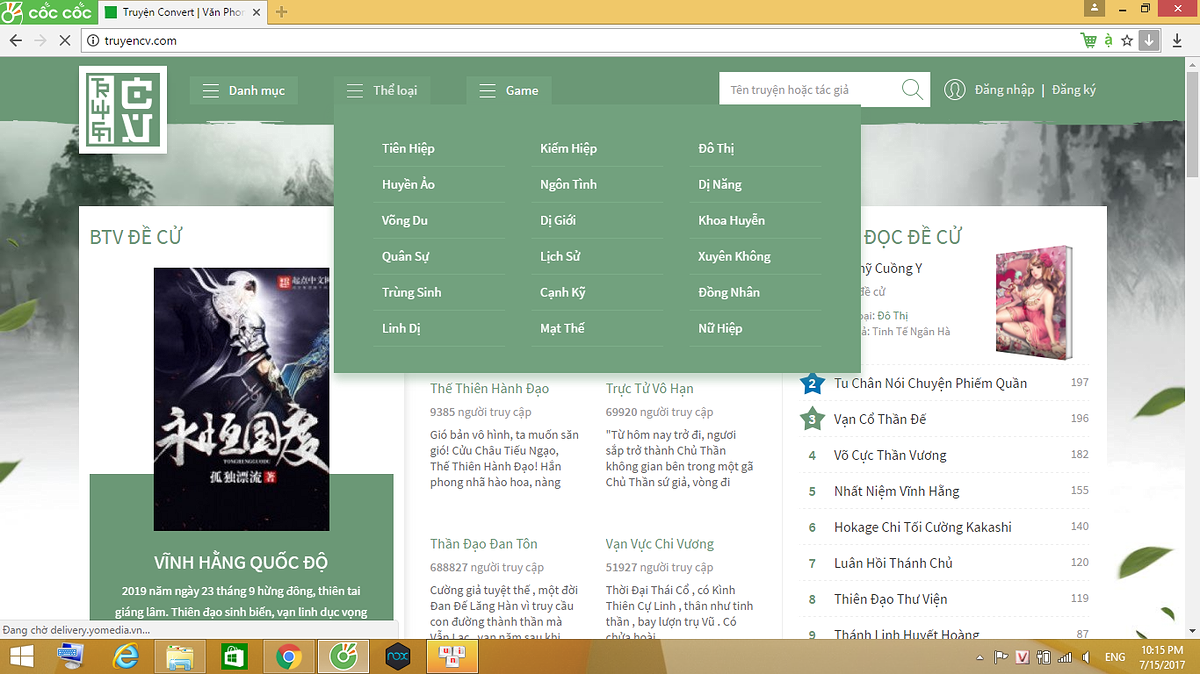
Task: Open Google Chrome from the taskbar
Action: pos(289,657)
